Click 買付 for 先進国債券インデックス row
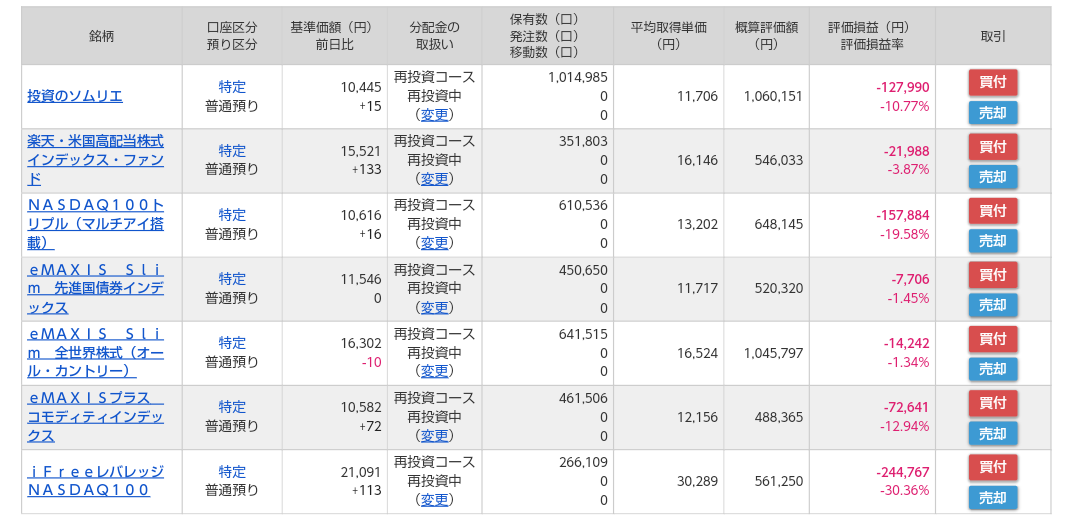The width and height of the screenshot is (1080, 520). (x=993, y=275)
